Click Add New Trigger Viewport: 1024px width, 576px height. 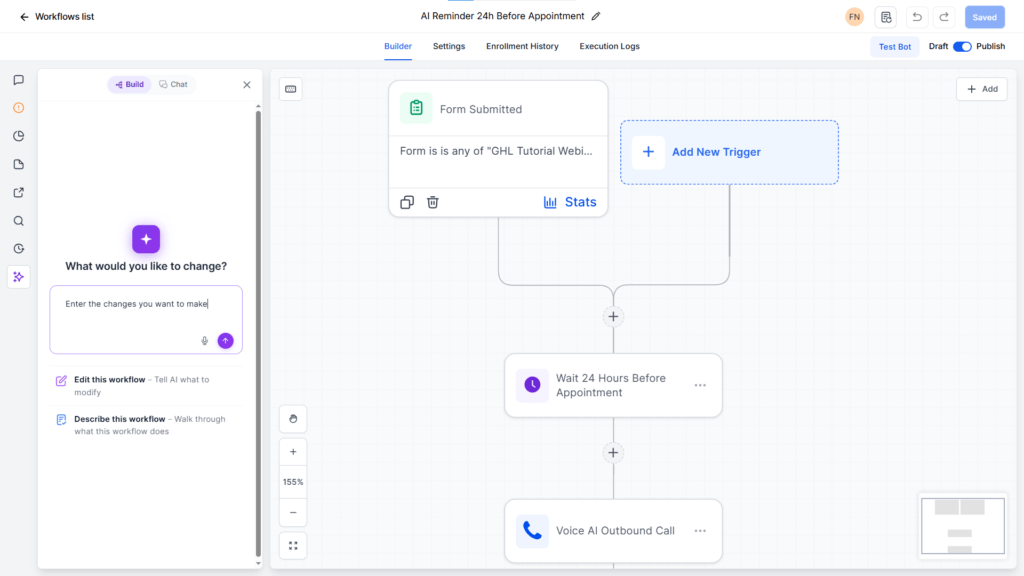(x=729, y=152)
